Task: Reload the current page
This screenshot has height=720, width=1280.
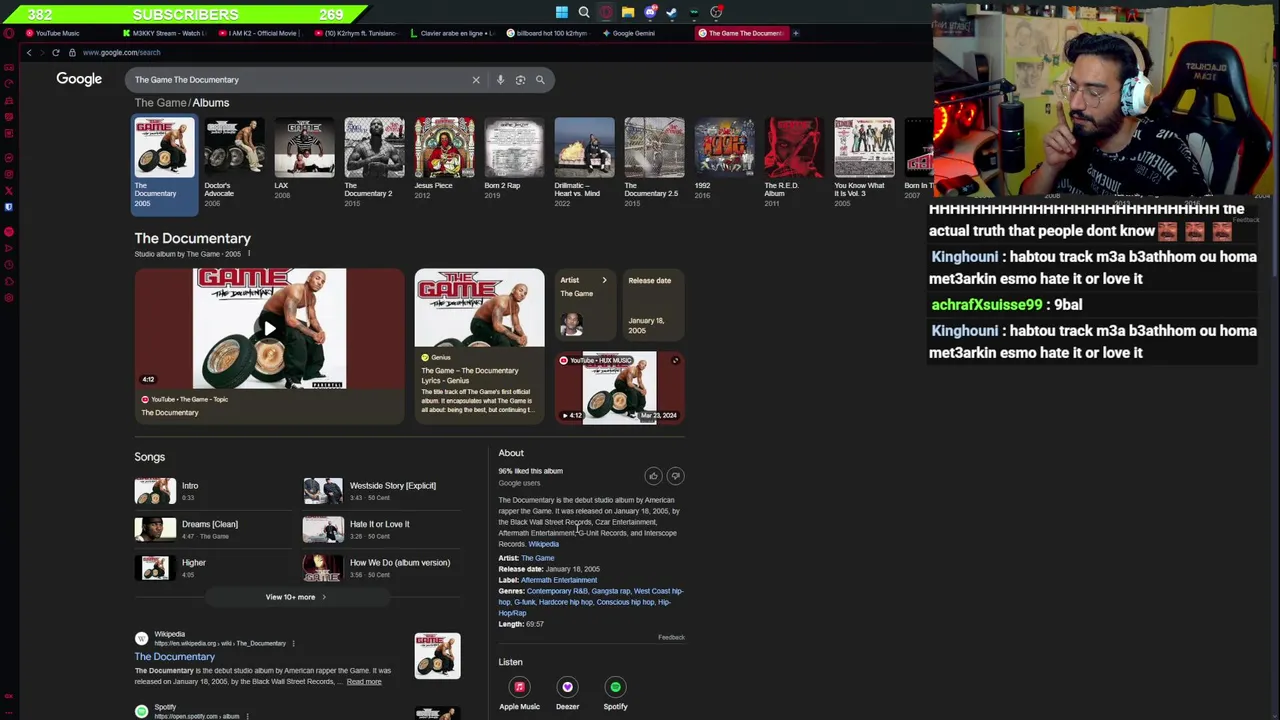Action: (x=56, y=52)
